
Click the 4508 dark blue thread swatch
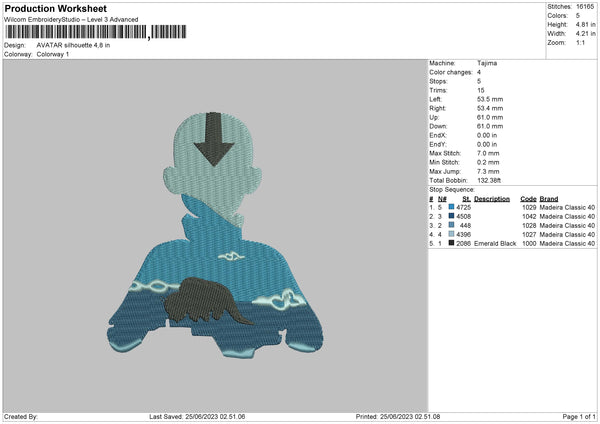click(451, 216)
